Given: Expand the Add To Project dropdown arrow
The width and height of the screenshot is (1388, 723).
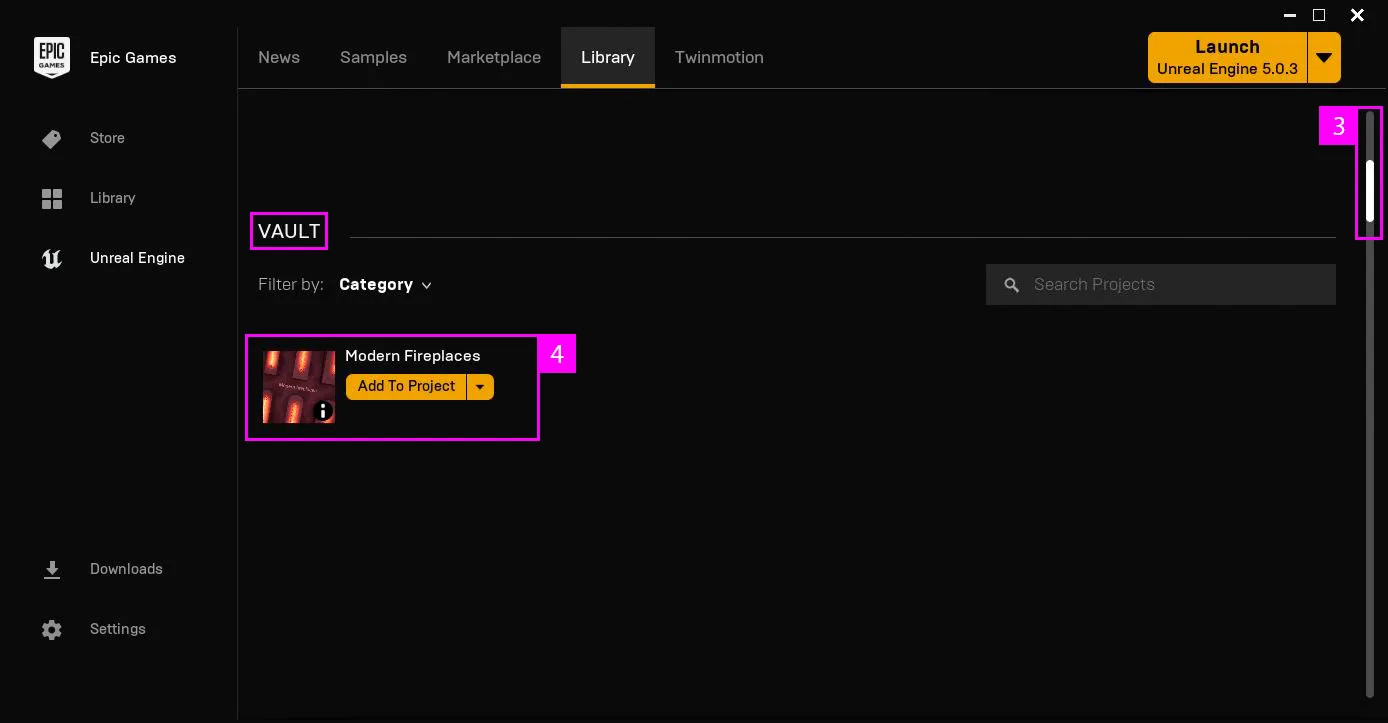Looking at the screenshot, I should (480, 387).
